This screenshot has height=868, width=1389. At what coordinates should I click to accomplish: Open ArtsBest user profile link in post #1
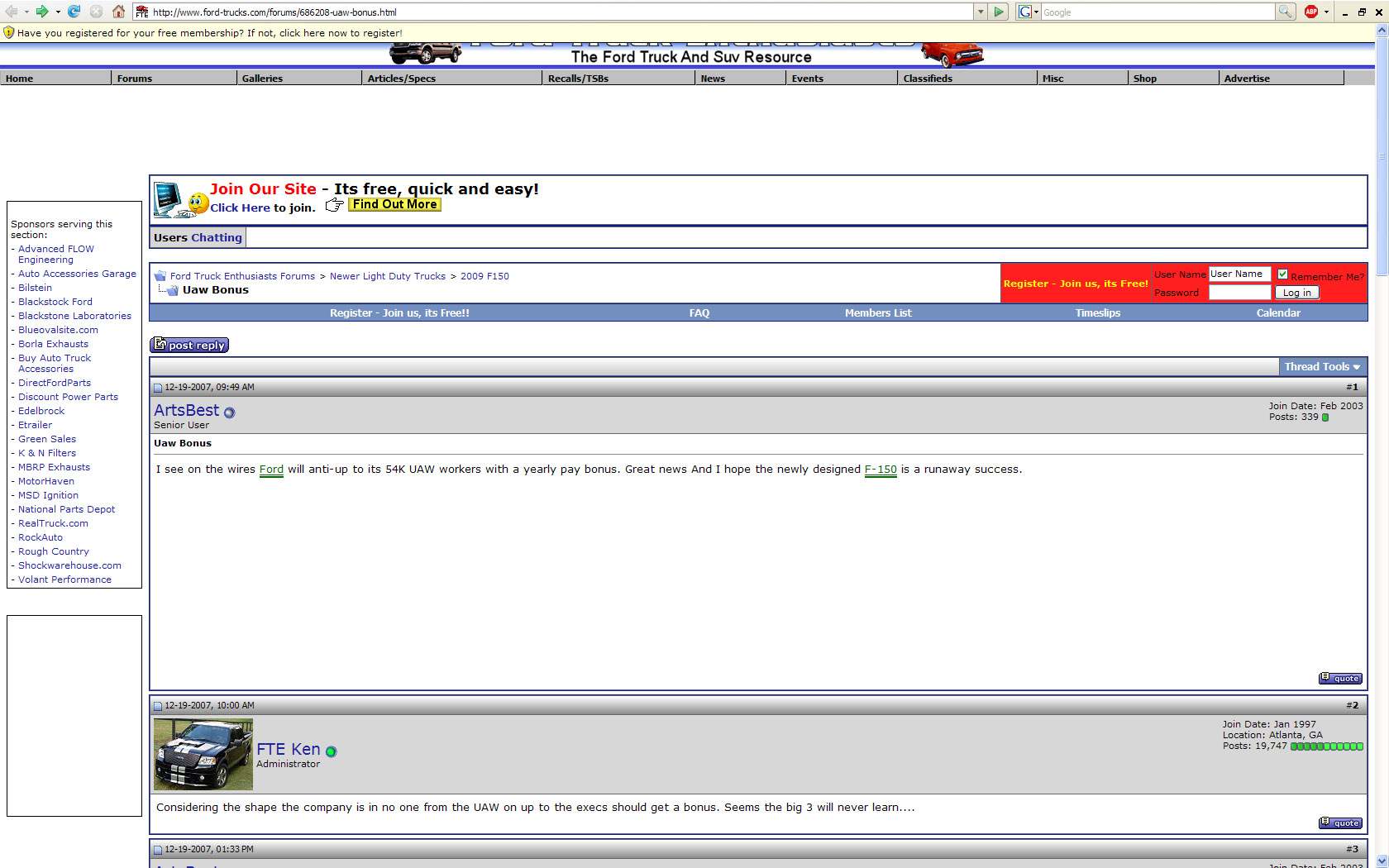pyautogui.click(x=187, y=410)
